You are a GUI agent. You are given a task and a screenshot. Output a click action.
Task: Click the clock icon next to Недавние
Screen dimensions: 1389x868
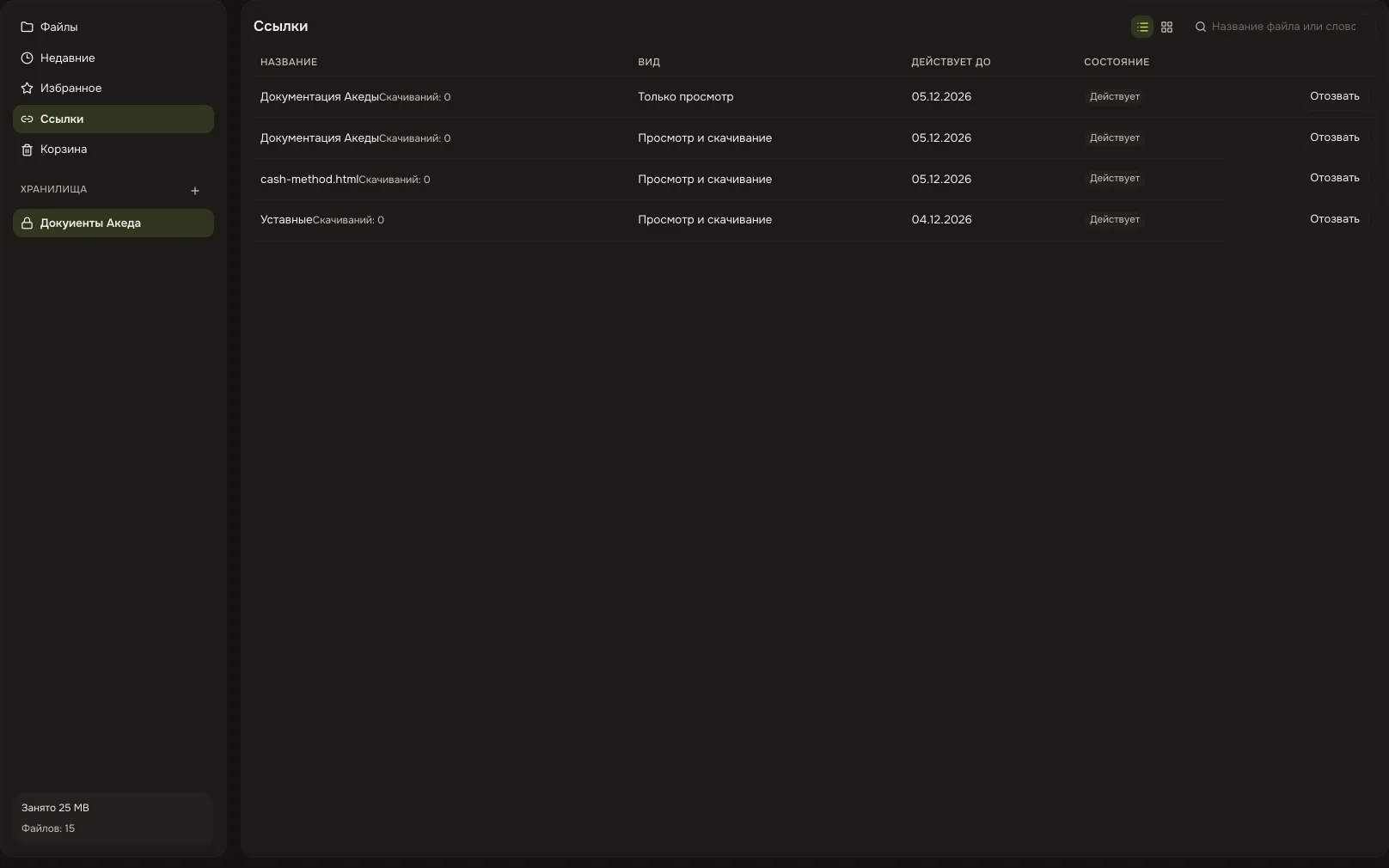(27, 58)
